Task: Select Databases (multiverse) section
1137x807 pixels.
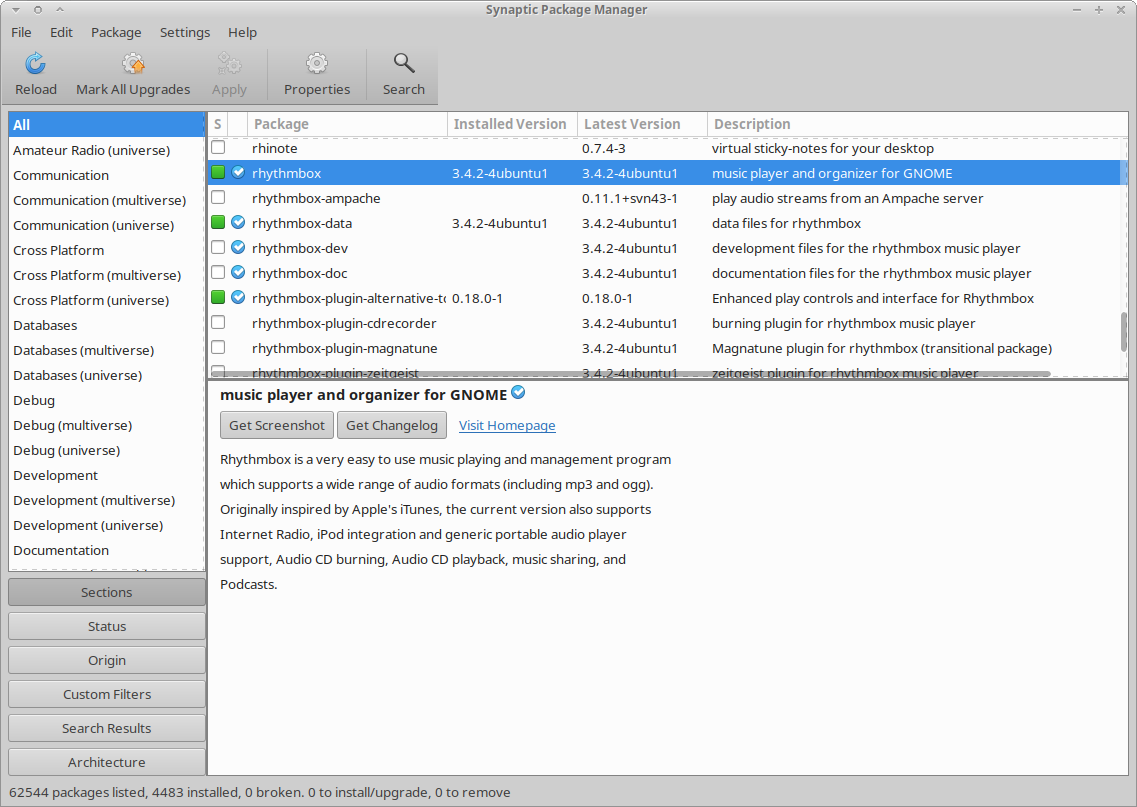Action: (107, 350)
